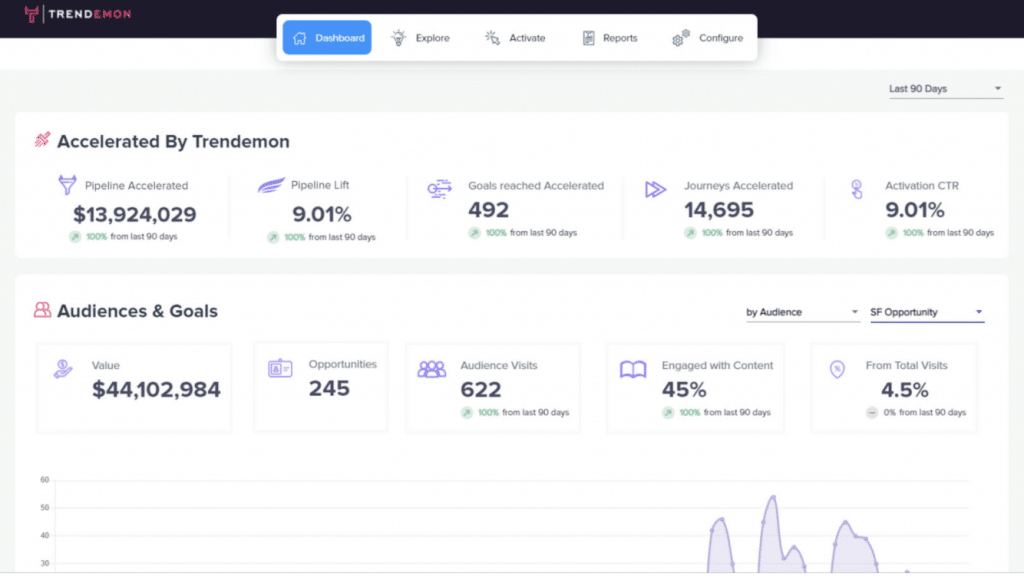Image resolution: width=1024 pixels, height=577 pixels.
Task: Click the Journeys Accelerated trend arrow icon
Action: [690, 233]
